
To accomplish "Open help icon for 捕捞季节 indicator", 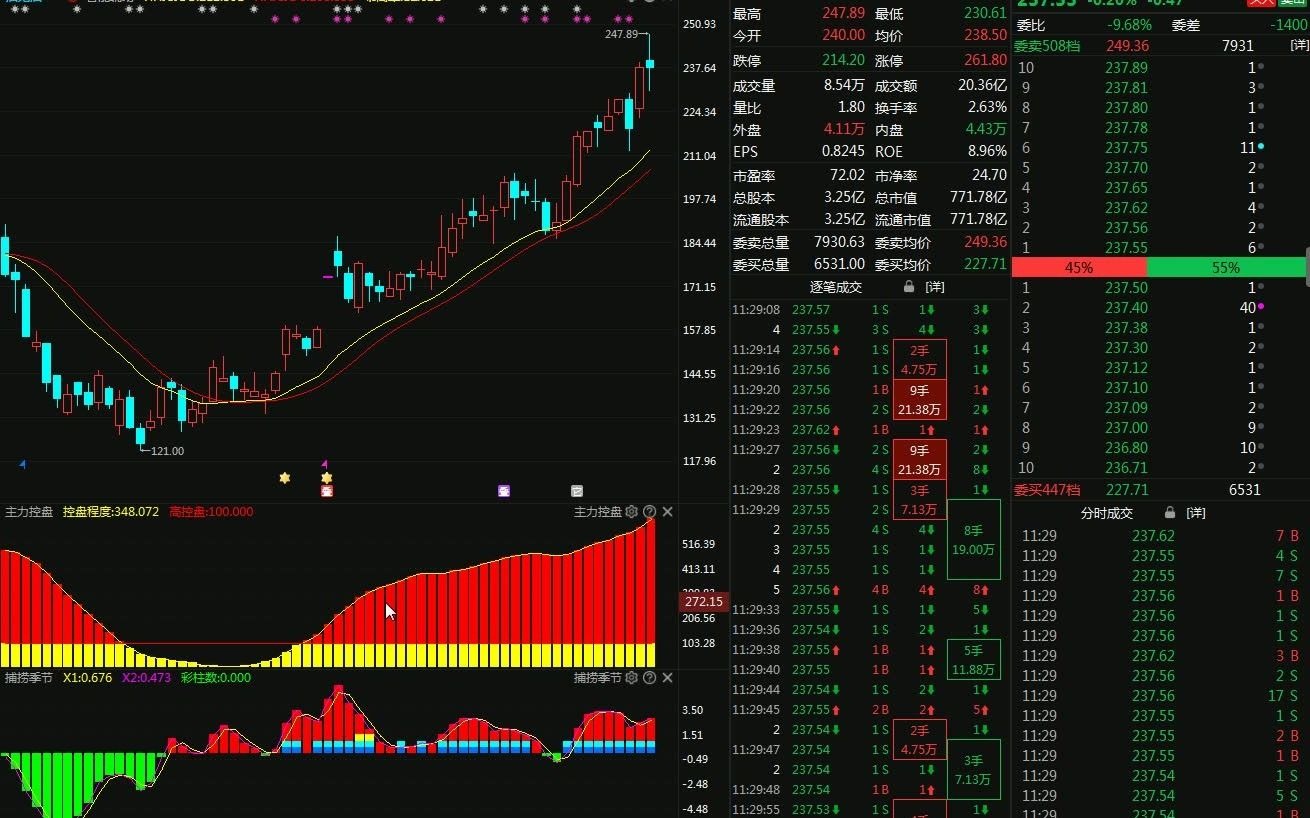I will 649,678.
